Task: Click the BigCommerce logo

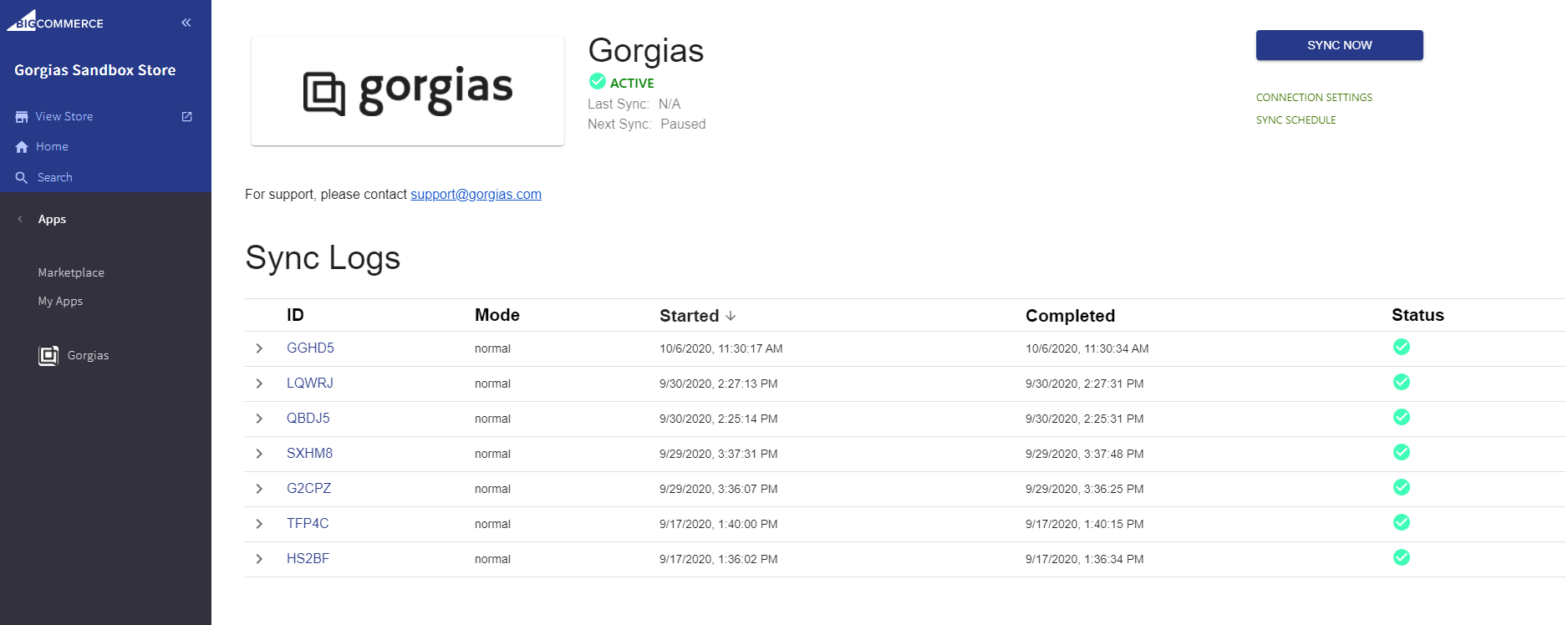Action: [55, 21]
